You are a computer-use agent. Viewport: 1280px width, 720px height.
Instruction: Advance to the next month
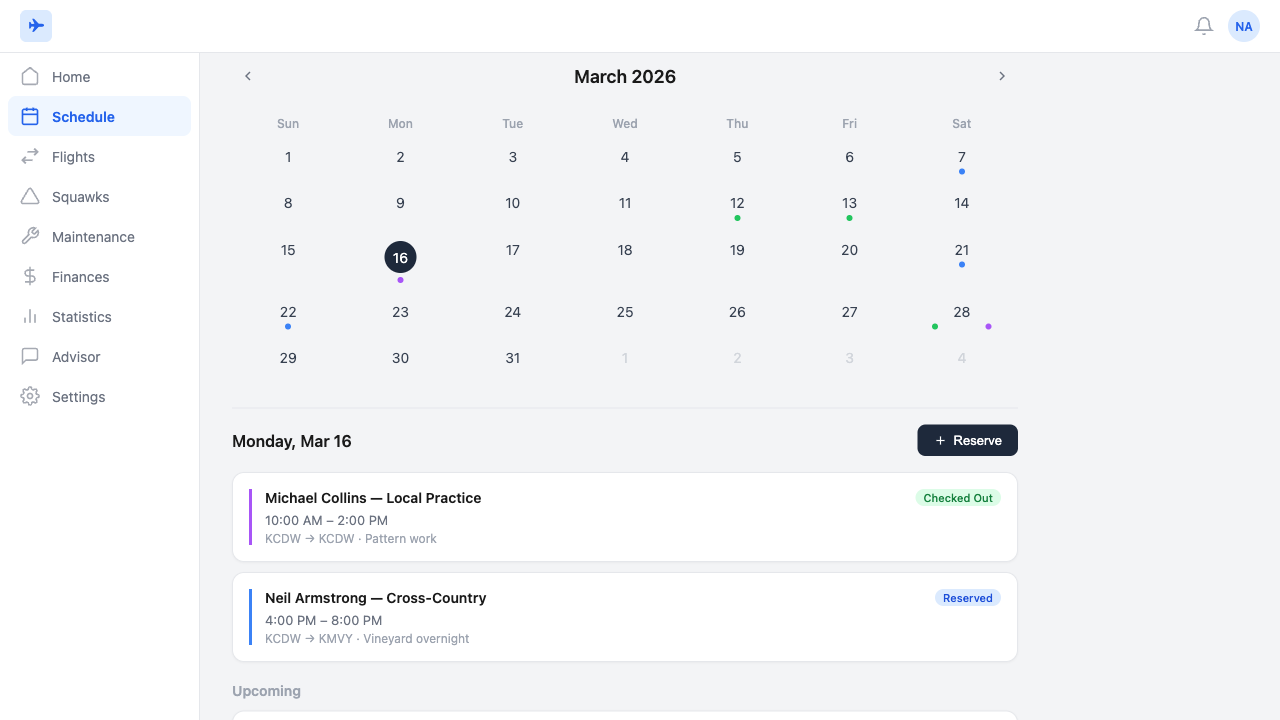tap(1002, 75)
